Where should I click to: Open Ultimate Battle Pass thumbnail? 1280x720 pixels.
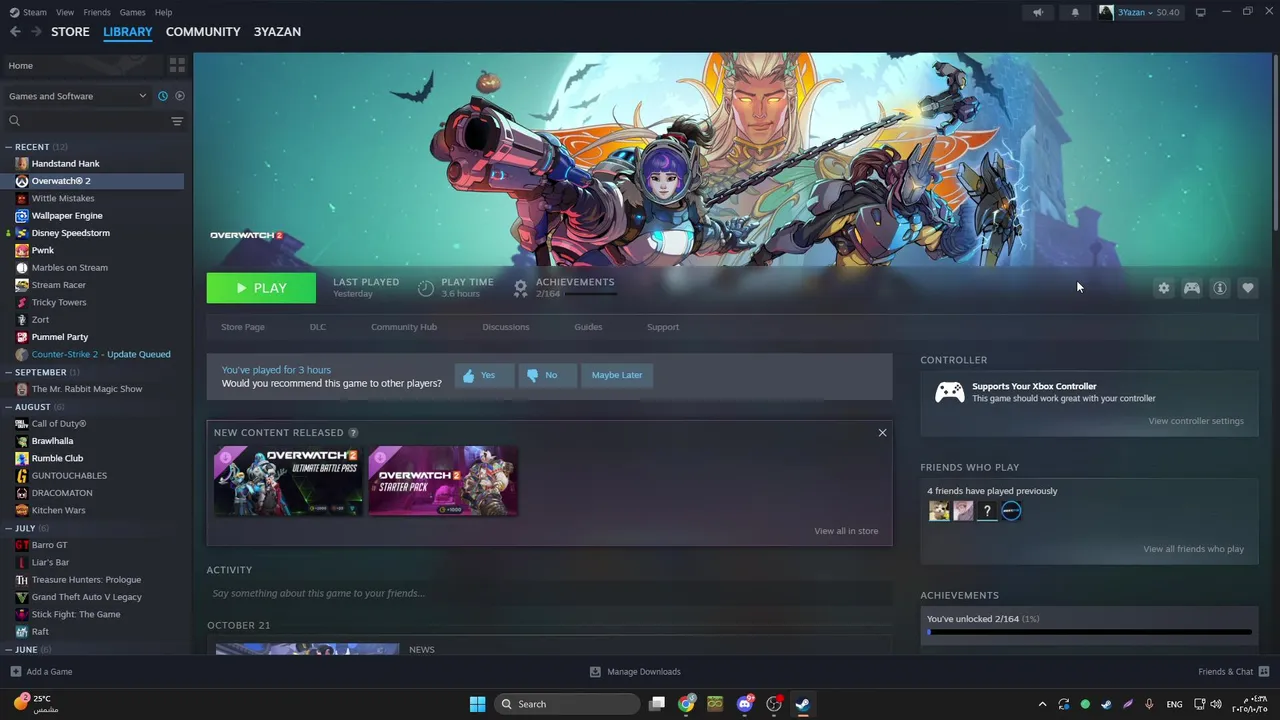click(x=288, y=481)
